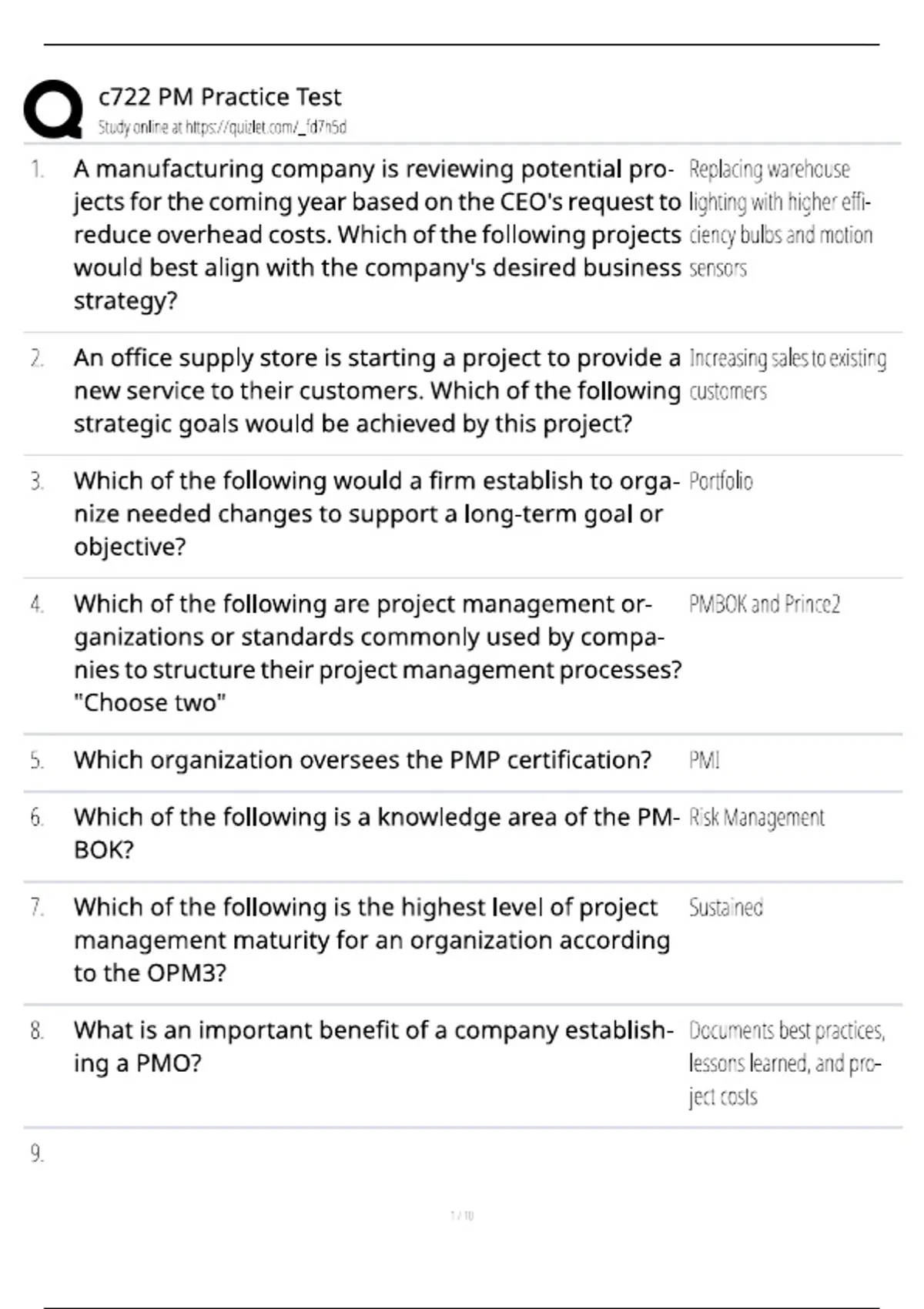Select question 4 about project management standards

(x=377, y=653)
